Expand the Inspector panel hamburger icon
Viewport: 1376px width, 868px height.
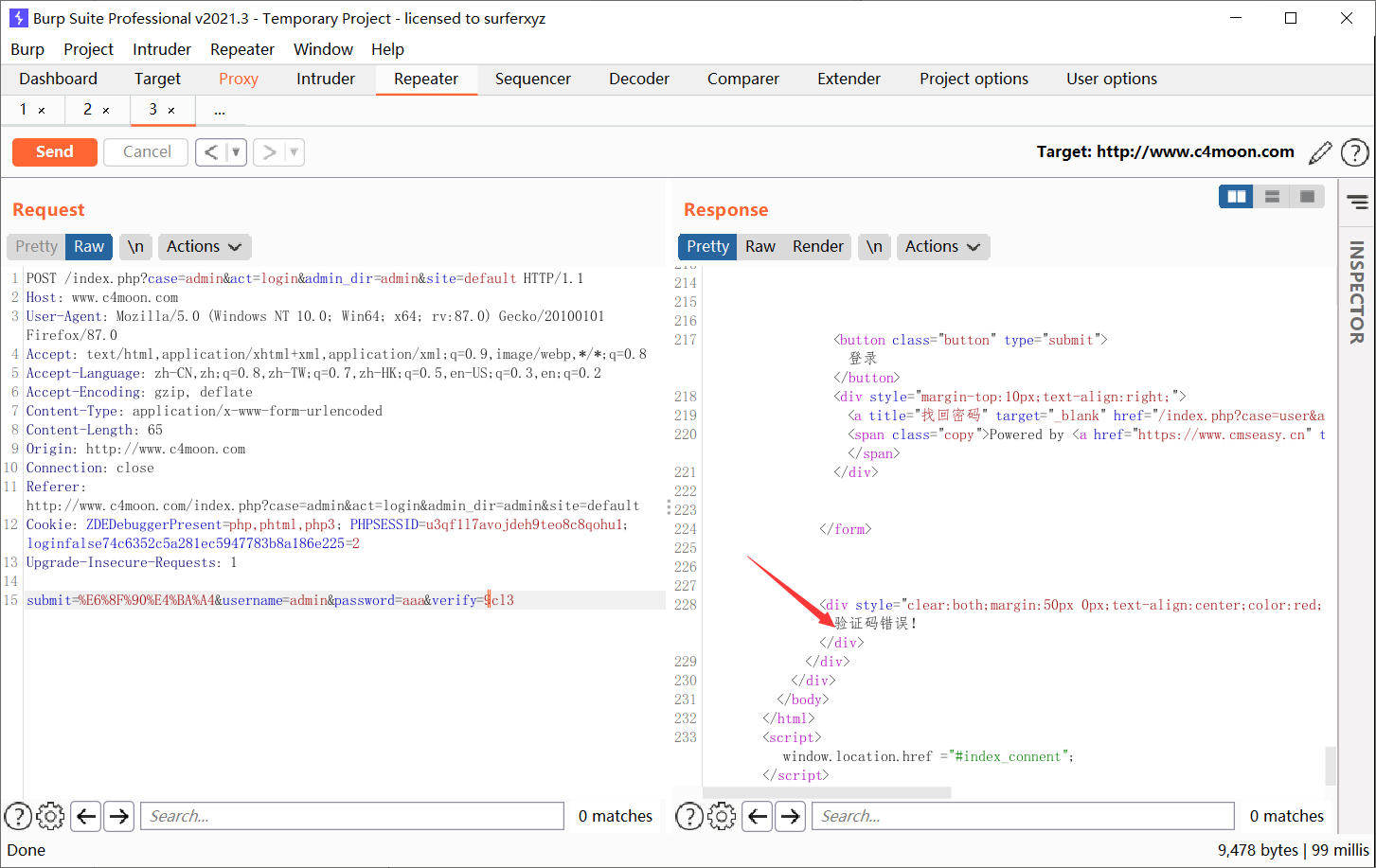(x=1357, y=202)
